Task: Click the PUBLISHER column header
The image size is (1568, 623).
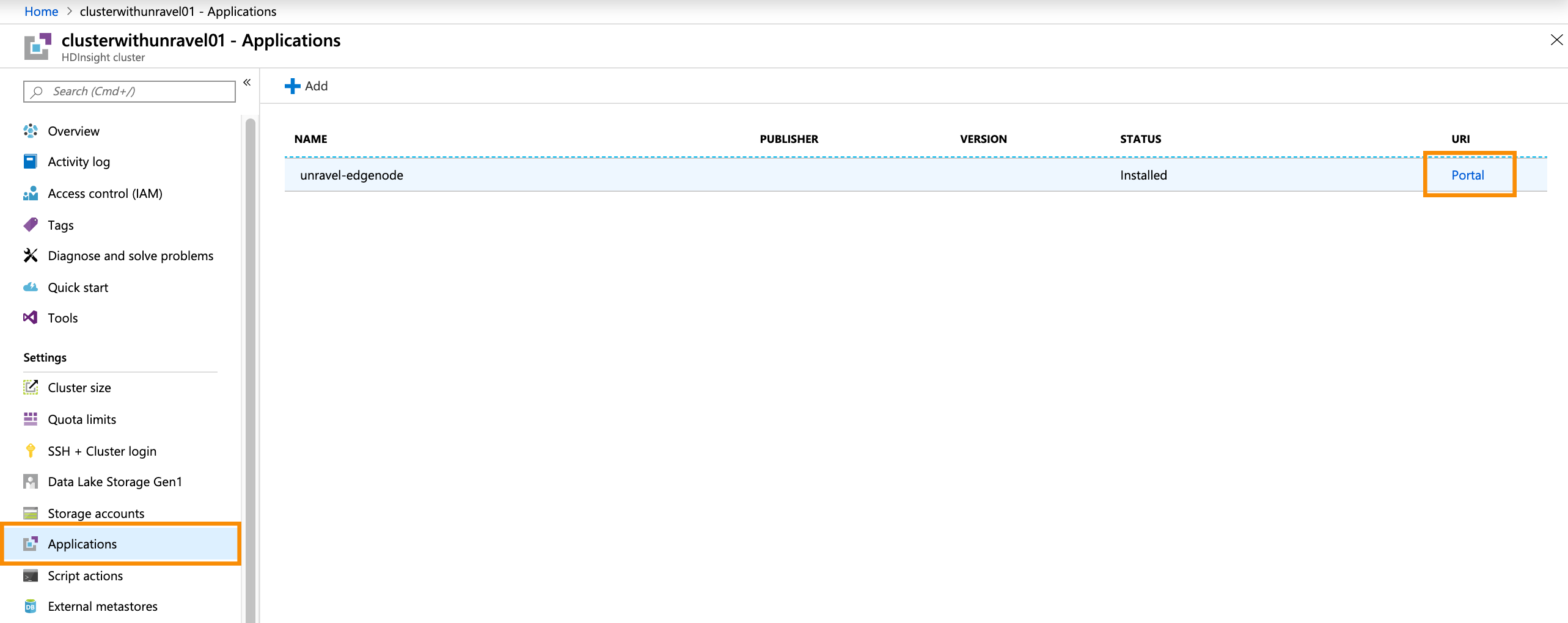Action: 789,139
